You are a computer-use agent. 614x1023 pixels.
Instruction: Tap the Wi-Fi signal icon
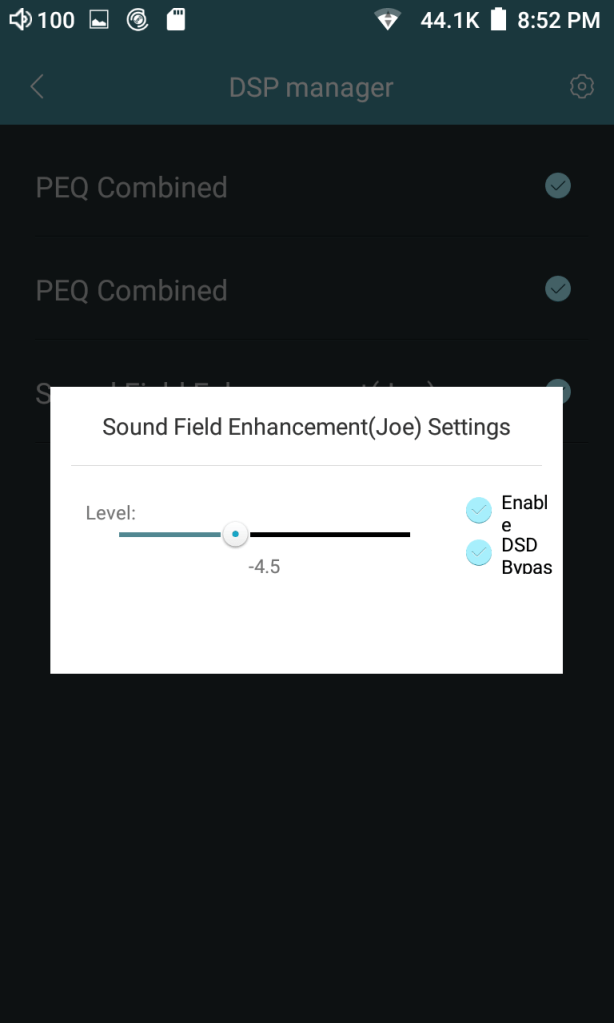click(387, 19)
